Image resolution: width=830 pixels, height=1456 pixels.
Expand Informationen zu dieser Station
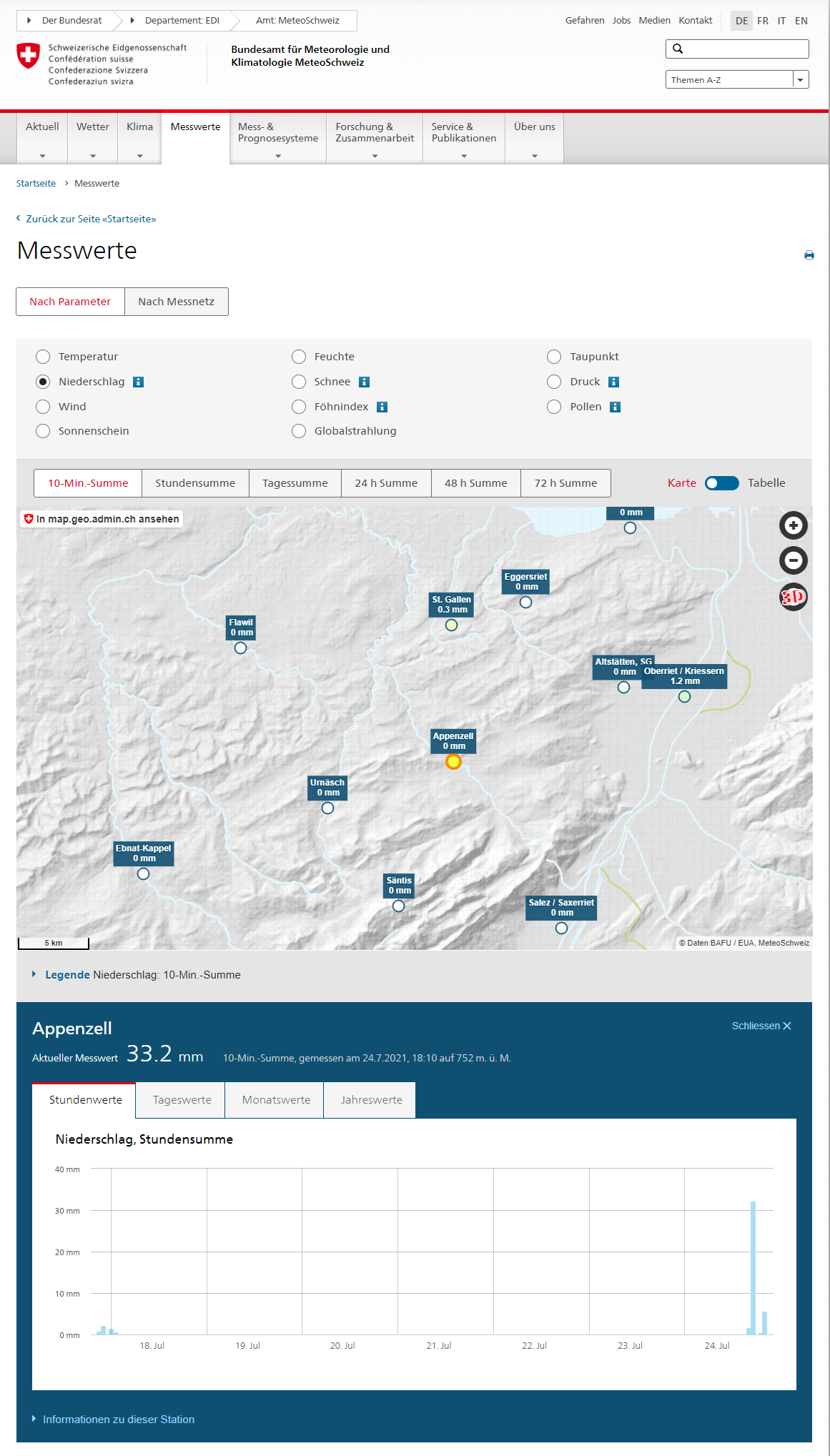click(x=118, y=1420)
